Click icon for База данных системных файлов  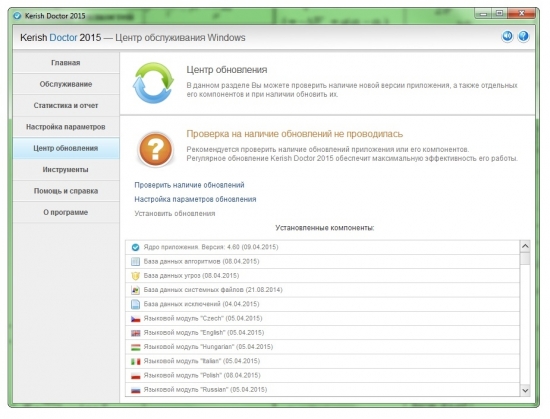[x=135, y=290]
